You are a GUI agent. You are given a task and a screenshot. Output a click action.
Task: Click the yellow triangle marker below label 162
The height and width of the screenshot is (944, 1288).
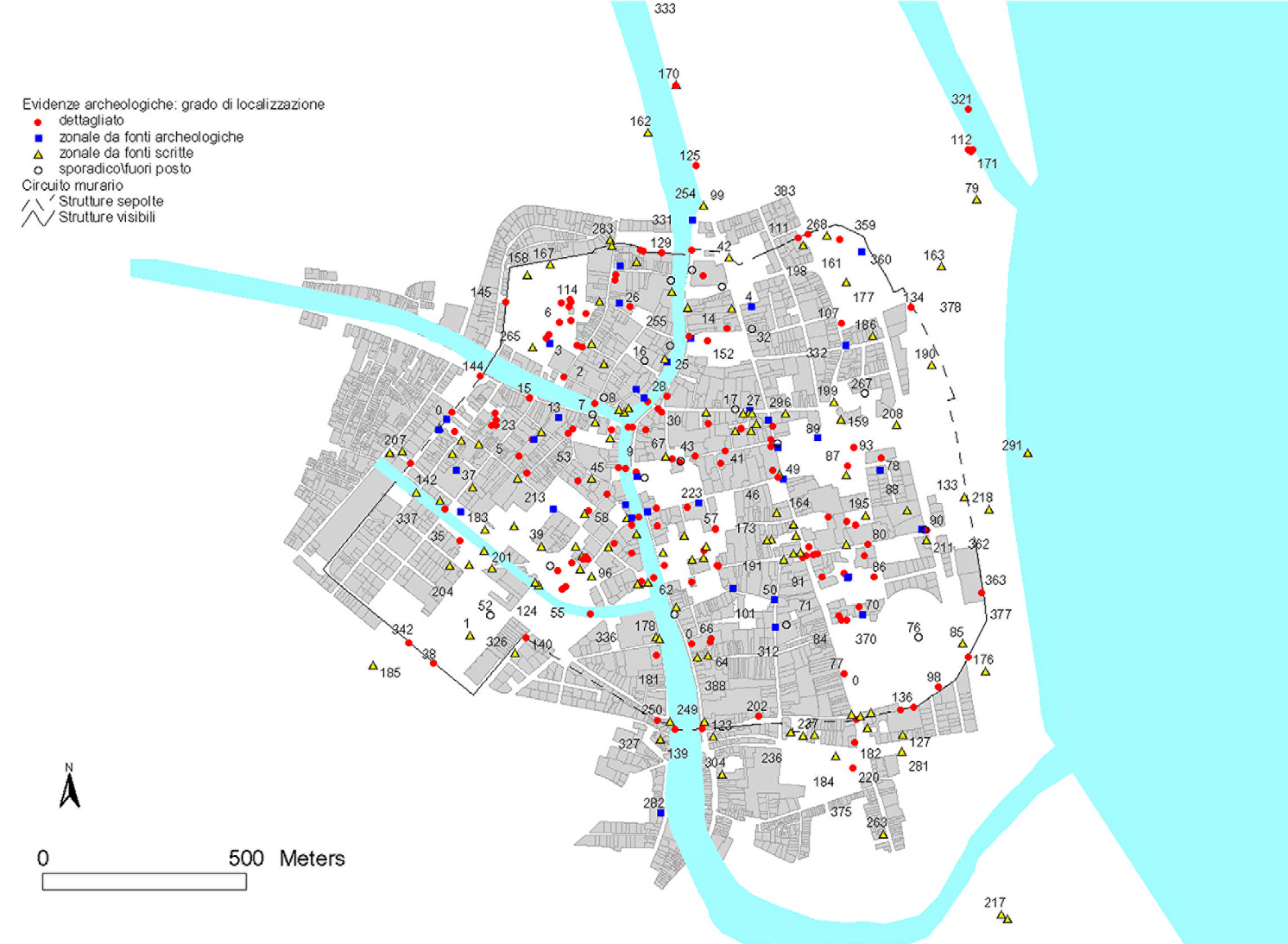pyautogui.click(x=647, y=132)
